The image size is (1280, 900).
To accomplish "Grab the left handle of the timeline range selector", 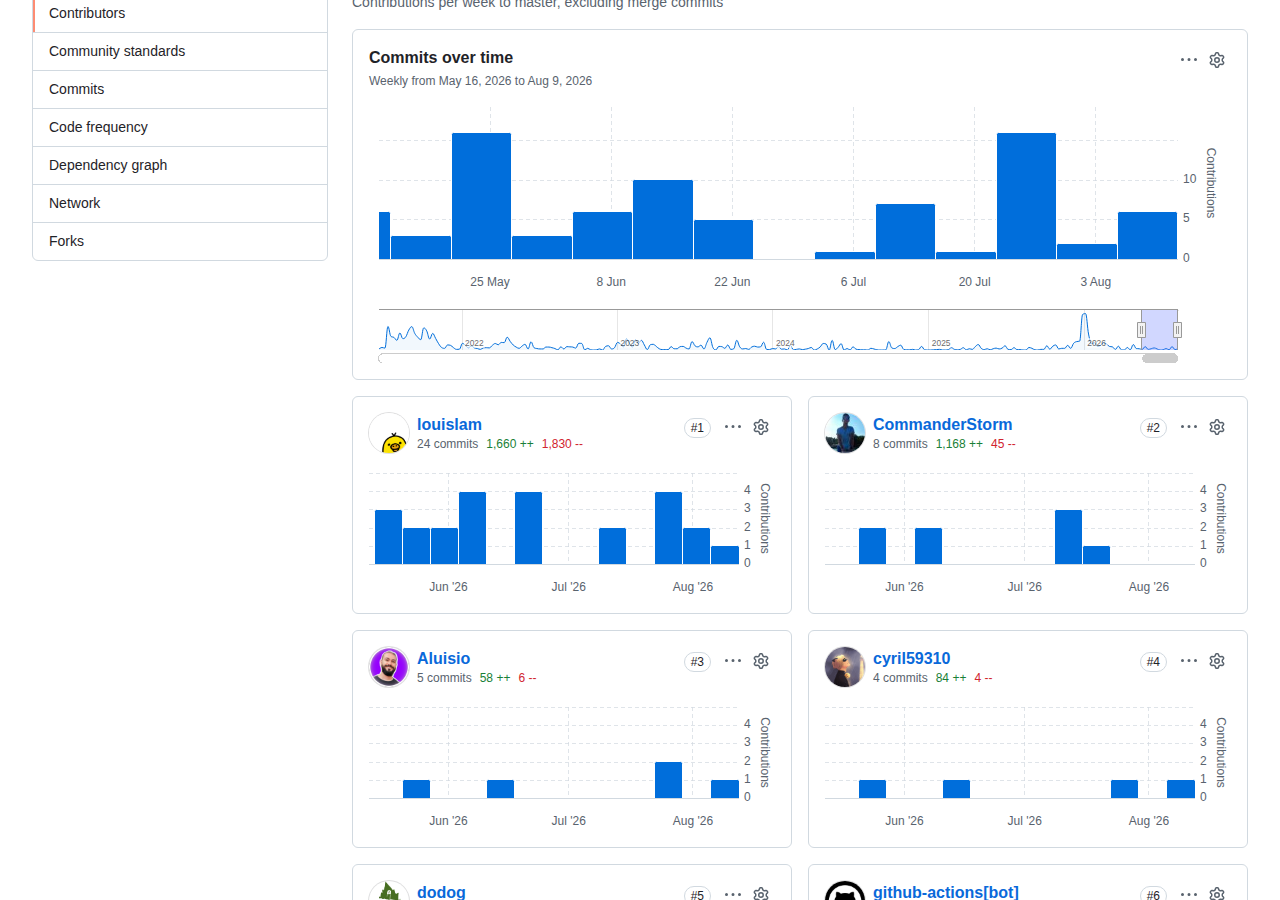I will (x=1141, y=330).
